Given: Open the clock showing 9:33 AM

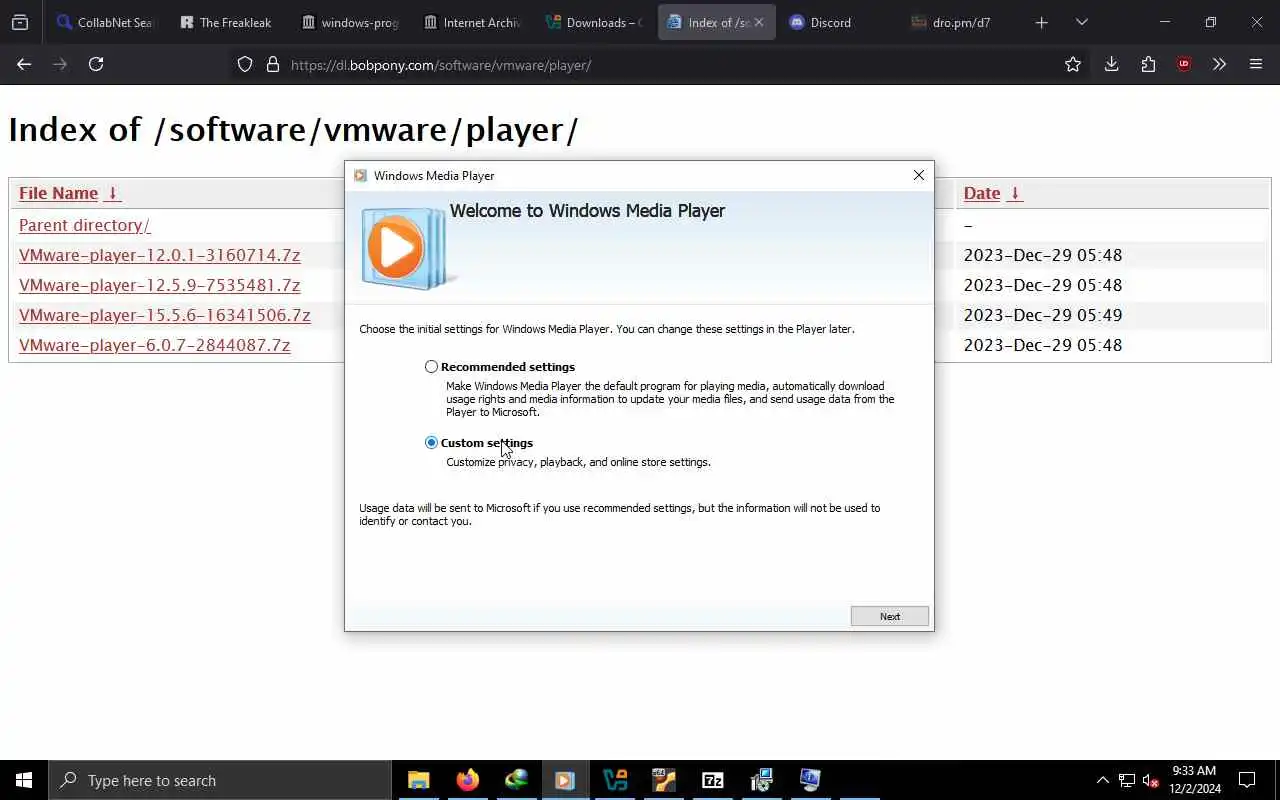Looking at the screenshot, I should [1194, 780].
